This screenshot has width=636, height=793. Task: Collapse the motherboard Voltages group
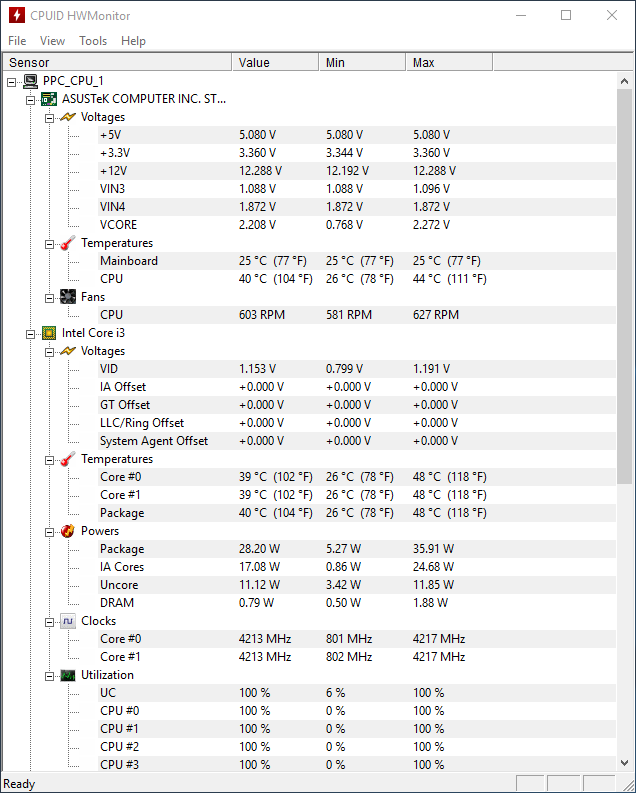50,118
